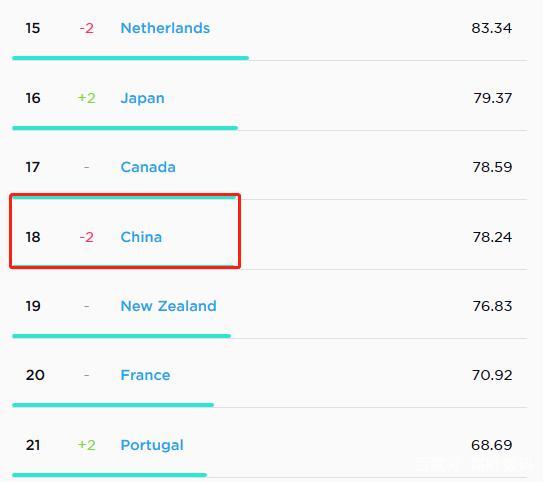Click the -2 change indicator beside Netherlands
543x482 pixels.
tap(87, 28)
